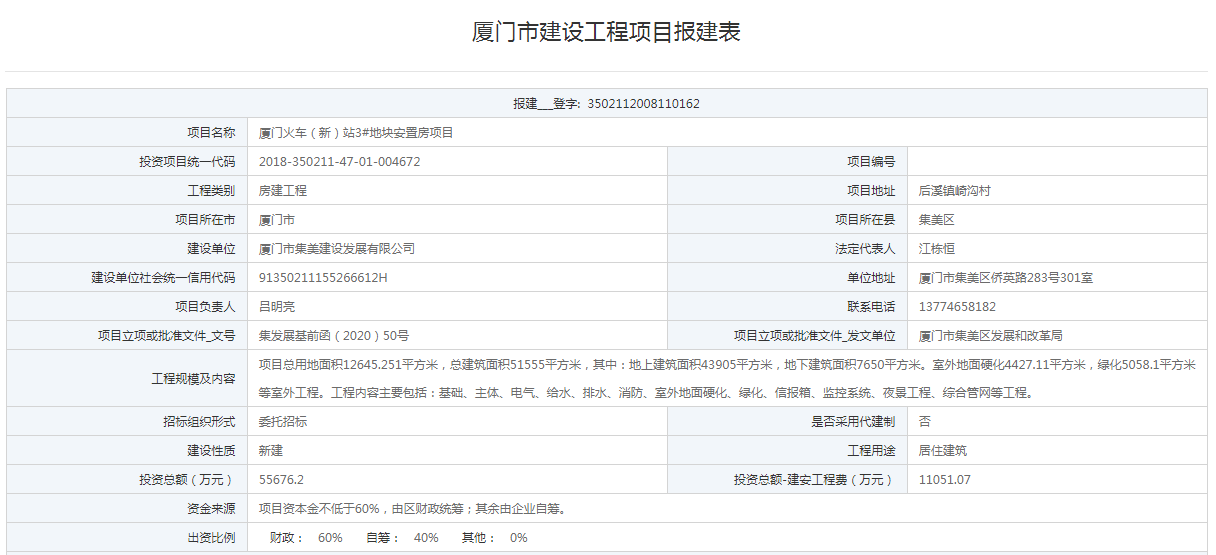
Task: Select the total investment value 55676.2
Action: click(281, 480)
